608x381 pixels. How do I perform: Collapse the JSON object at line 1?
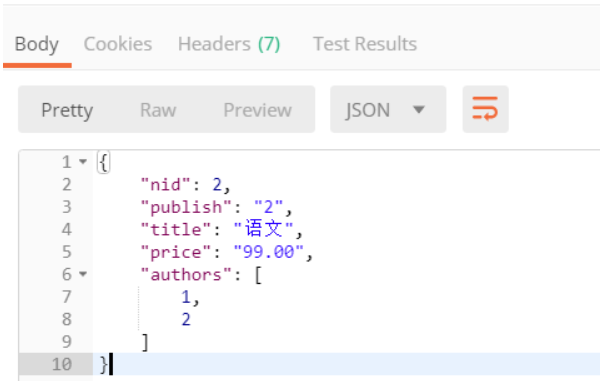[83, 161]
